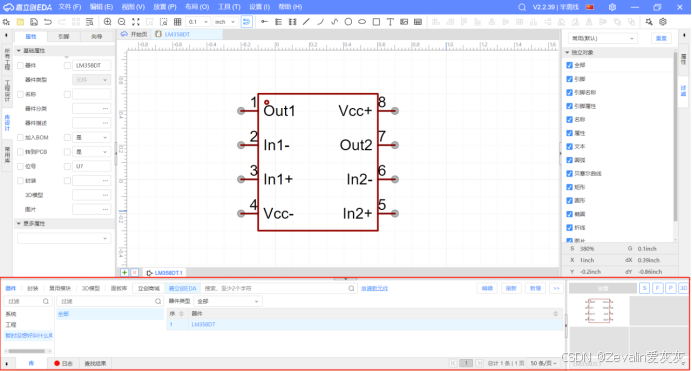Click the 位号 U? input field
The height and width of the screenshot is (371, 692).
[91, 166]
